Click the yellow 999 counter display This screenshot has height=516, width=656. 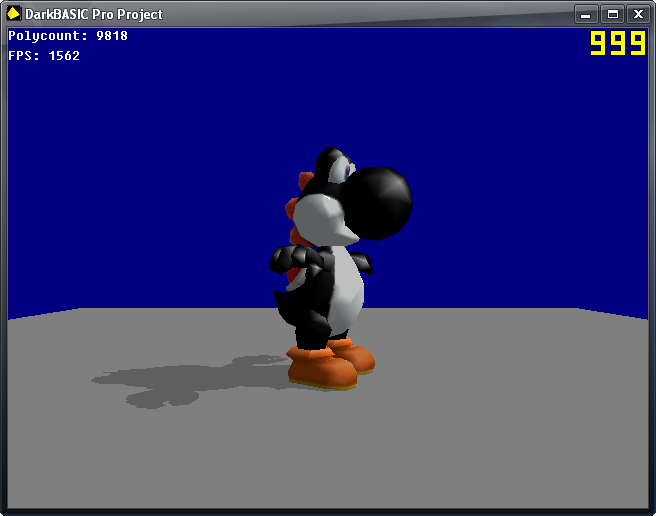click(x=617, y=43)
